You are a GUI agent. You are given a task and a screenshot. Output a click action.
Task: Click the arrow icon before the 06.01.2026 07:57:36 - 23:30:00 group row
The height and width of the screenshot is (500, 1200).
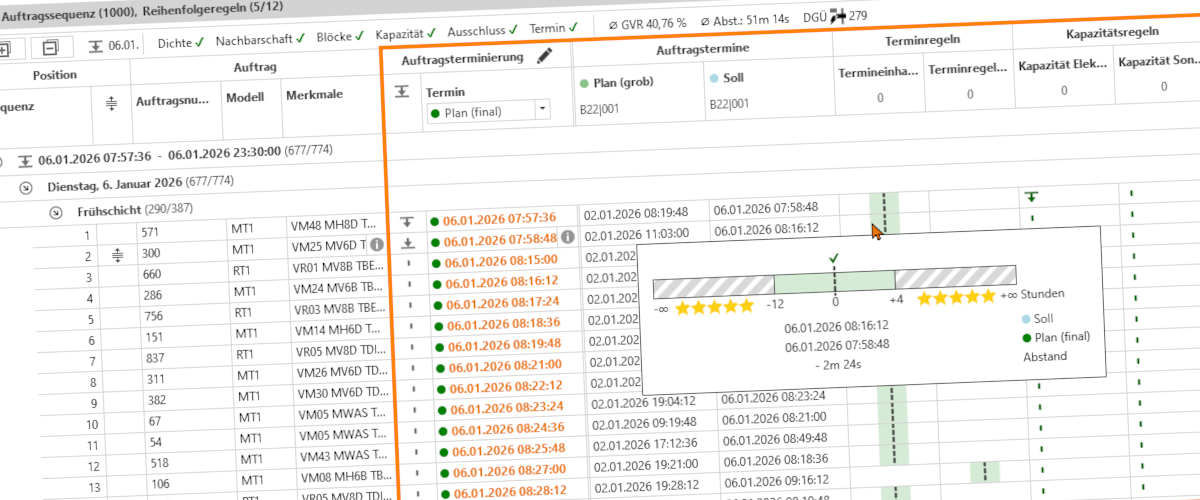pyautogui.click(x=24, y=159)
